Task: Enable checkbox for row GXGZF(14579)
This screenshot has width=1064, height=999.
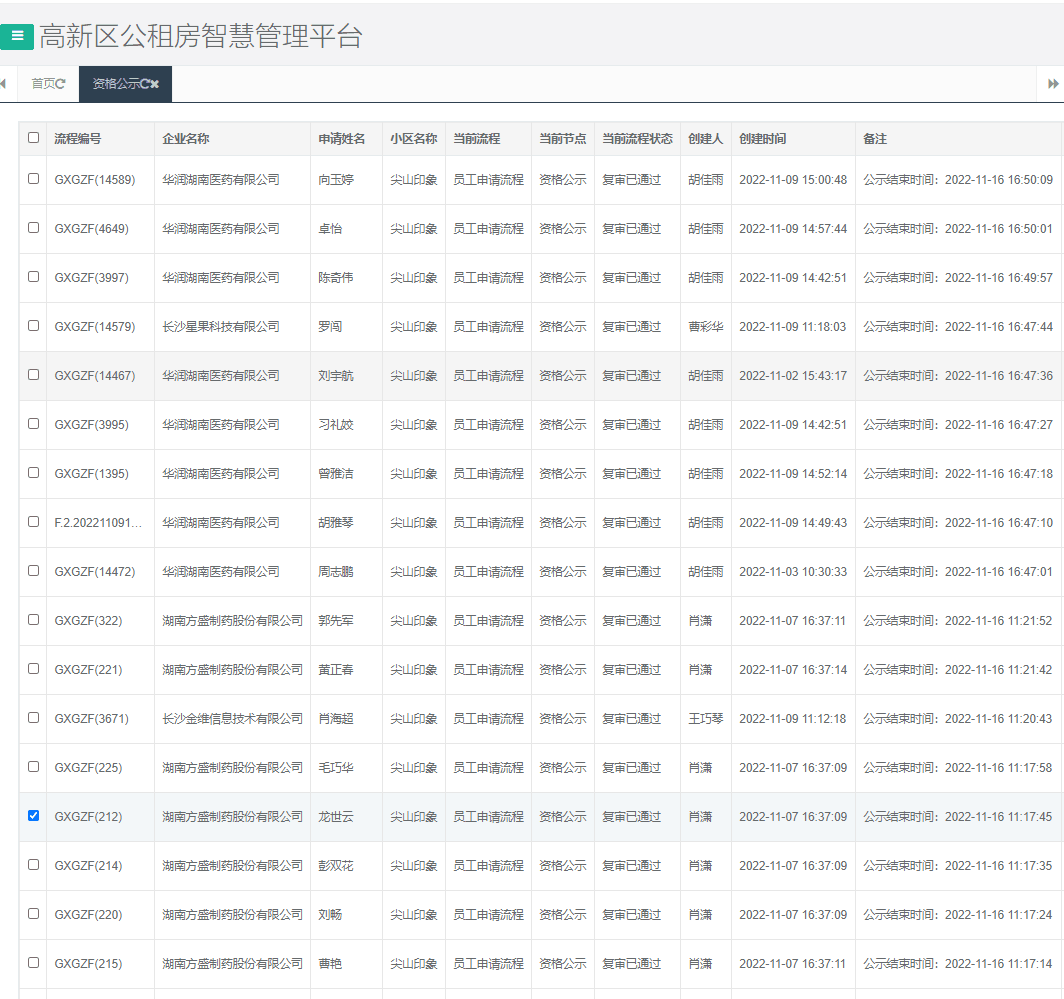Action: (x=34, y=326)
